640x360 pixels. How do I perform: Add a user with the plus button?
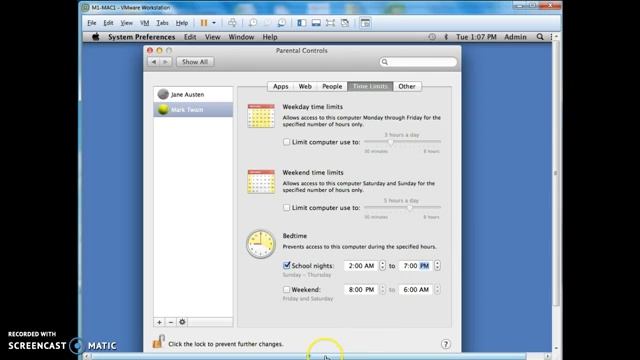159,322
